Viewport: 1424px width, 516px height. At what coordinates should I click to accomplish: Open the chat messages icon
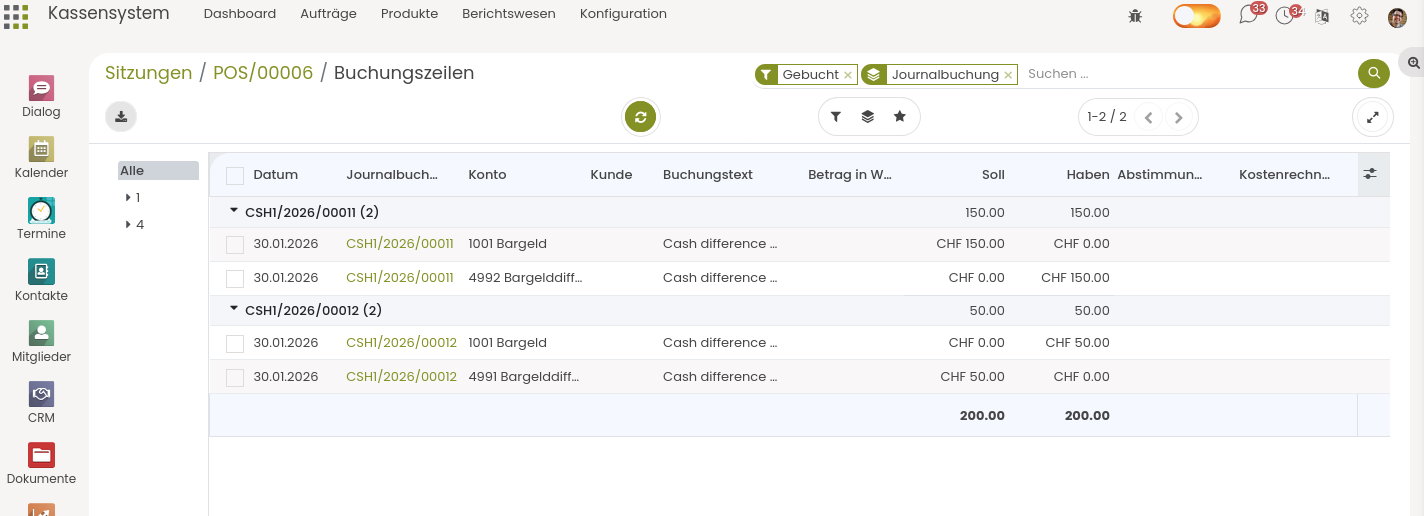click(1248, 16)
